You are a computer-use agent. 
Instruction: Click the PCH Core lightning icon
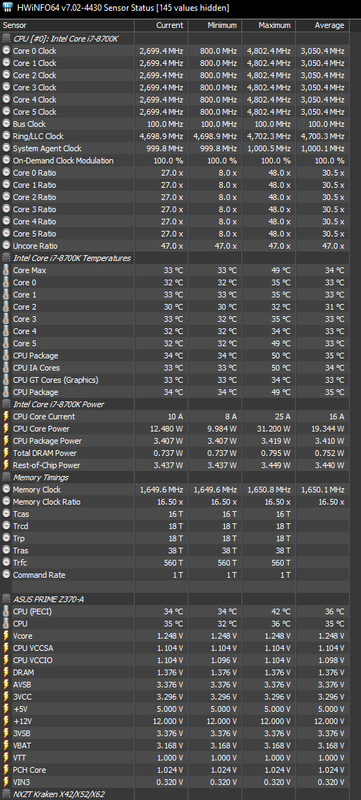(x=6, y=770)
